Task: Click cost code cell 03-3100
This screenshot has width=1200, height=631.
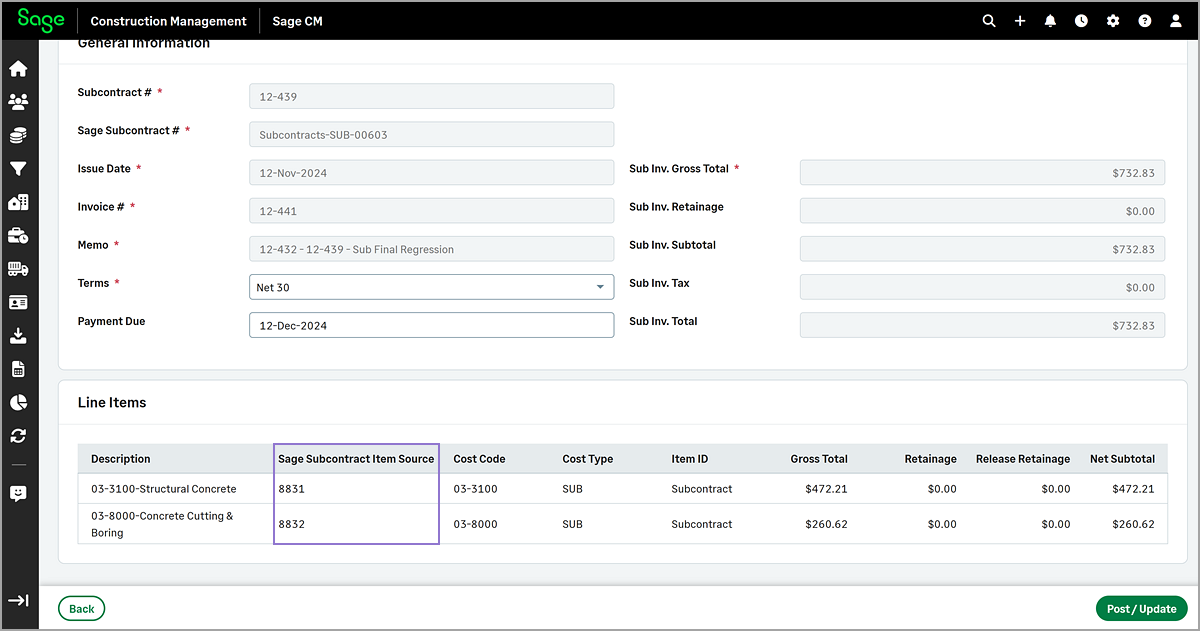Action: click(x=475, y=489)
